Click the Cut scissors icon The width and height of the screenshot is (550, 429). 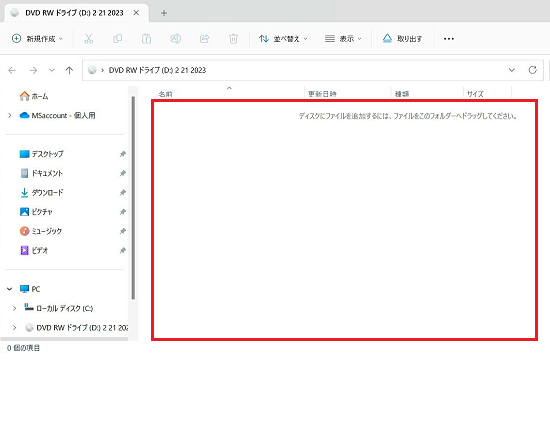point(89,39)
